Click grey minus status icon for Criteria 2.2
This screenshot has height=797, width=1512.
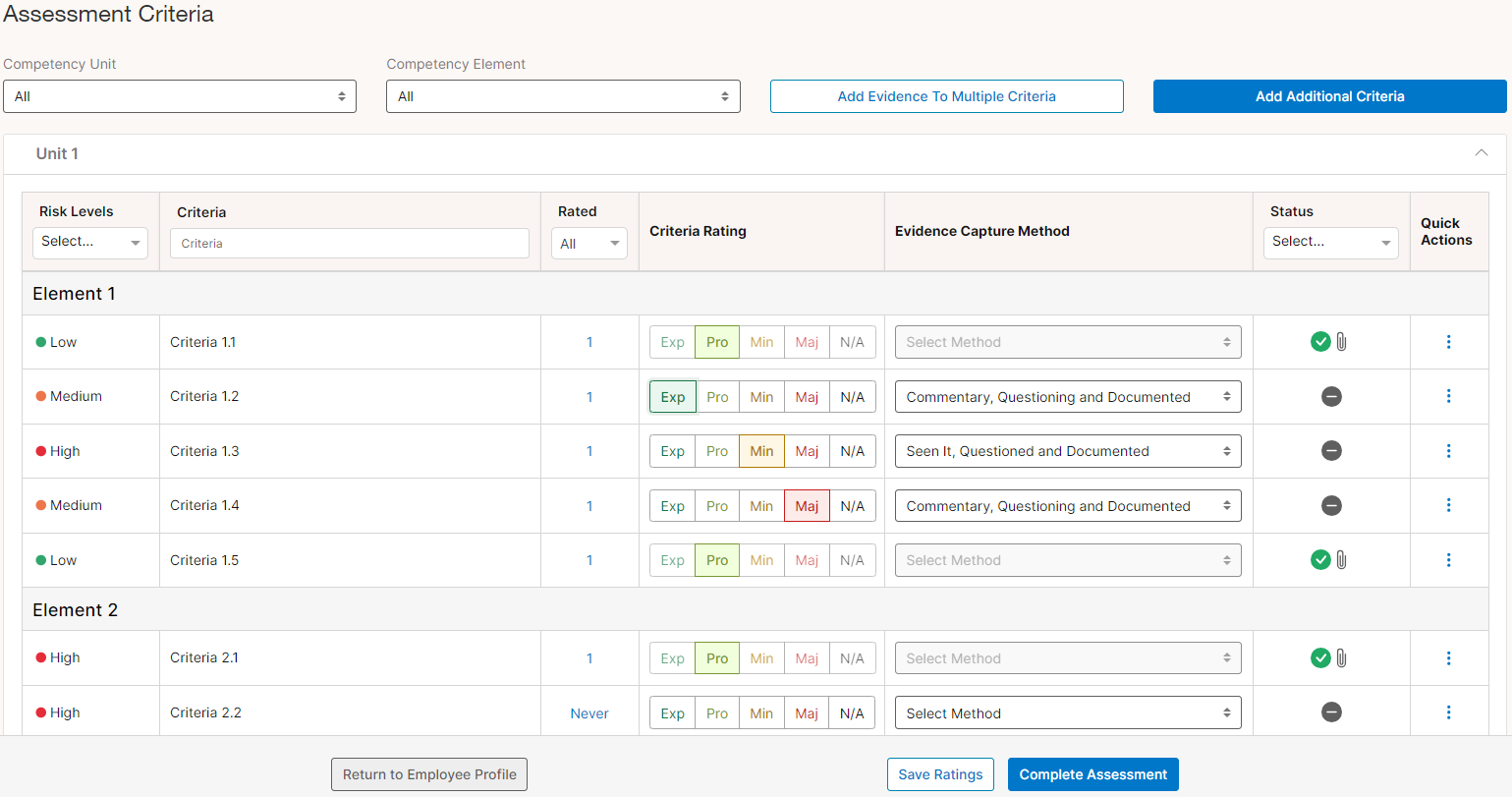tap(1331, 712)
